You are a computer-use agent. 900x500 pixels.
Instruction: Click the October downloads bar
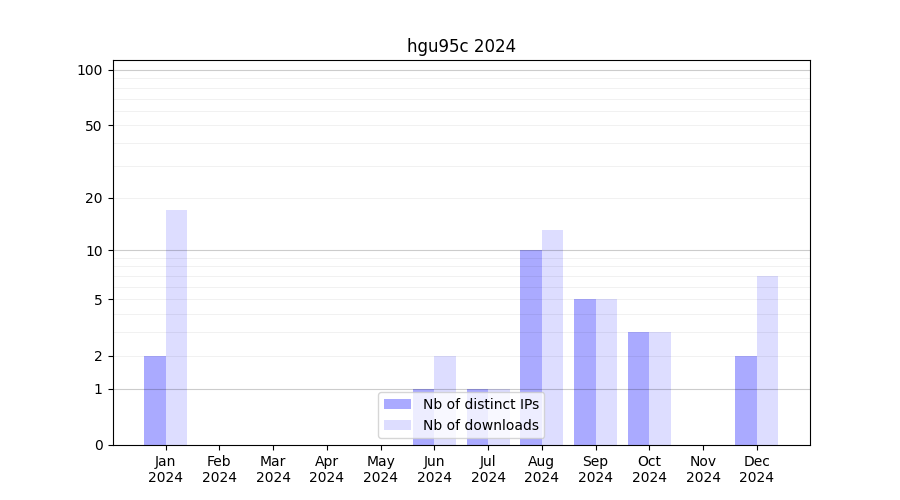(x=660, y=388)
